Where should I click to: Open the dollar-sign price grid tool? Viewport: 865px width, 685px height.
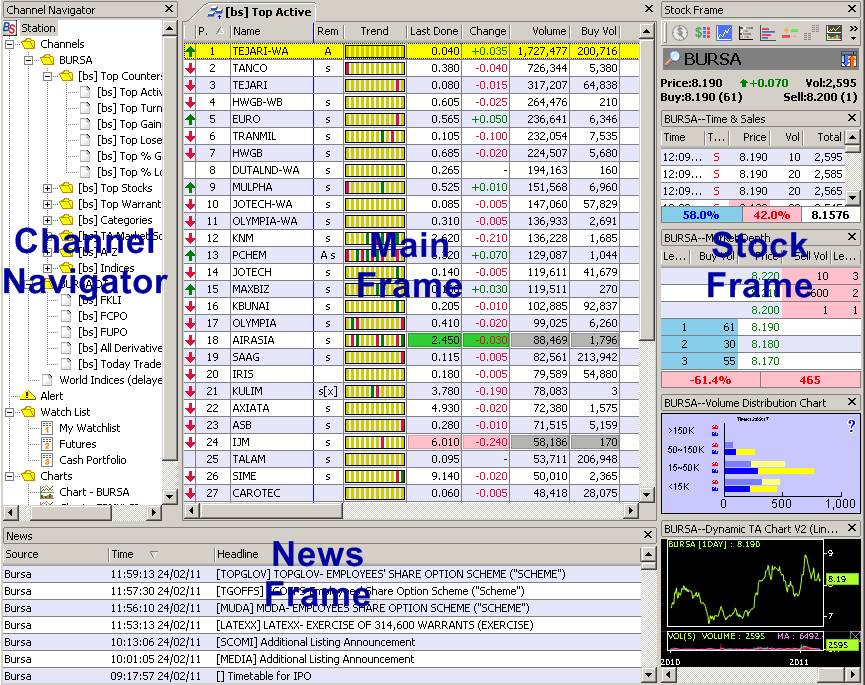[x=702, y=33]
